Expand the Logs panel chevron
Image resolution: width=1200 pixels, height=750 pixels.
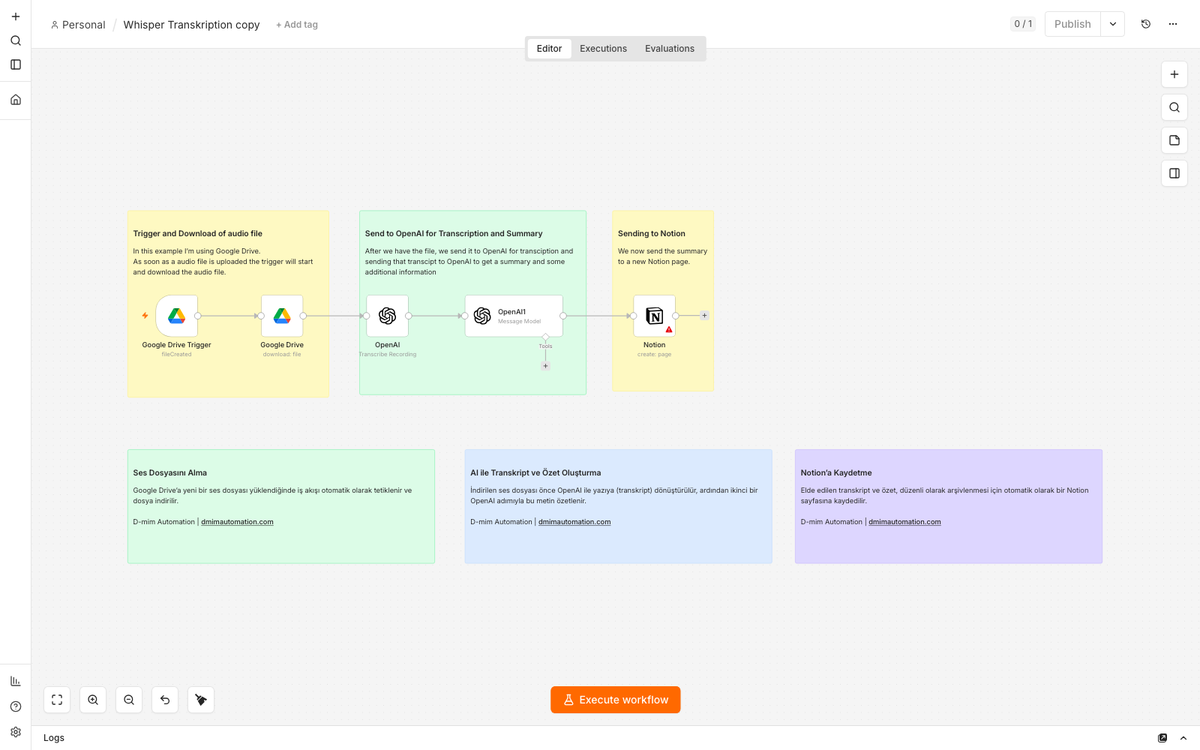1184,738
